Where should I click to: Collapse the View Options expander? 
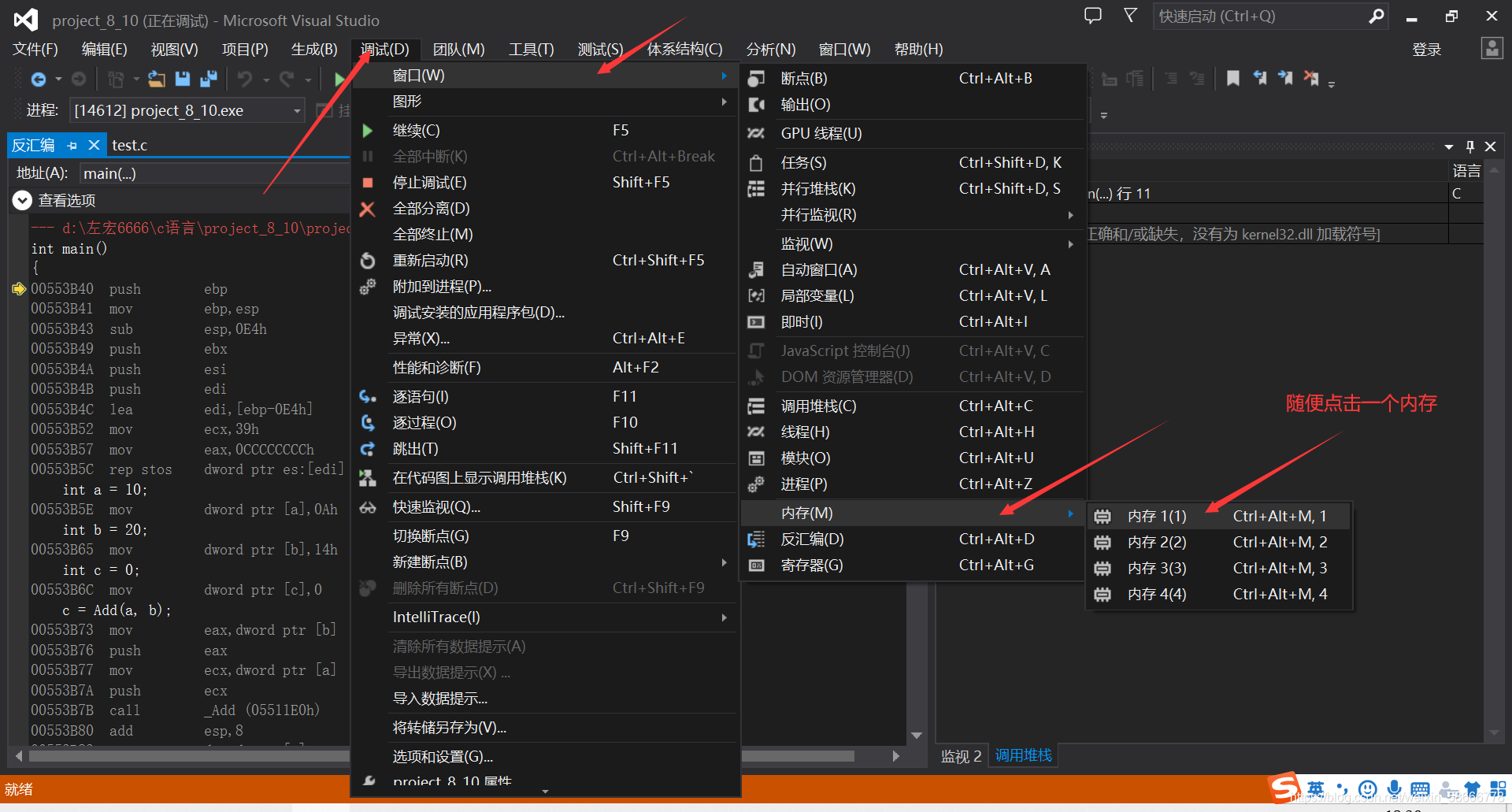22,200
